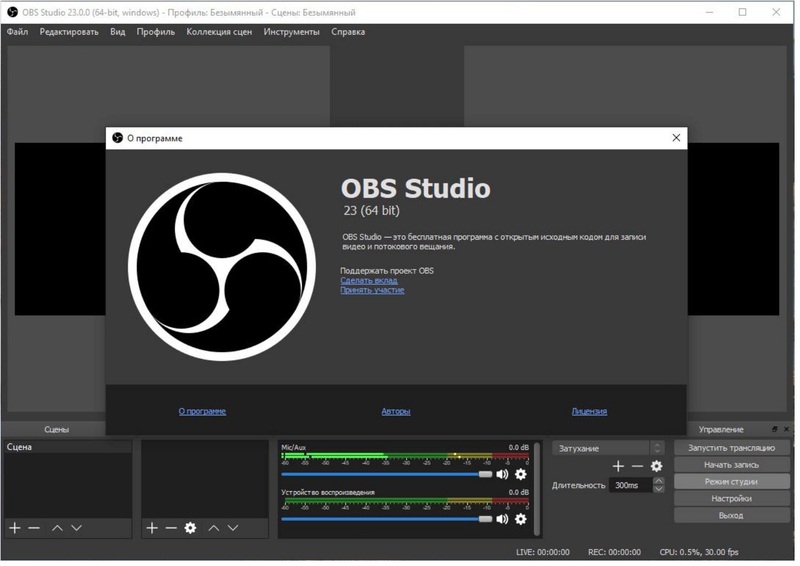Add a new scene with plus icon
This screenshot has height=566, width=800.
click(x=15, y=527)
